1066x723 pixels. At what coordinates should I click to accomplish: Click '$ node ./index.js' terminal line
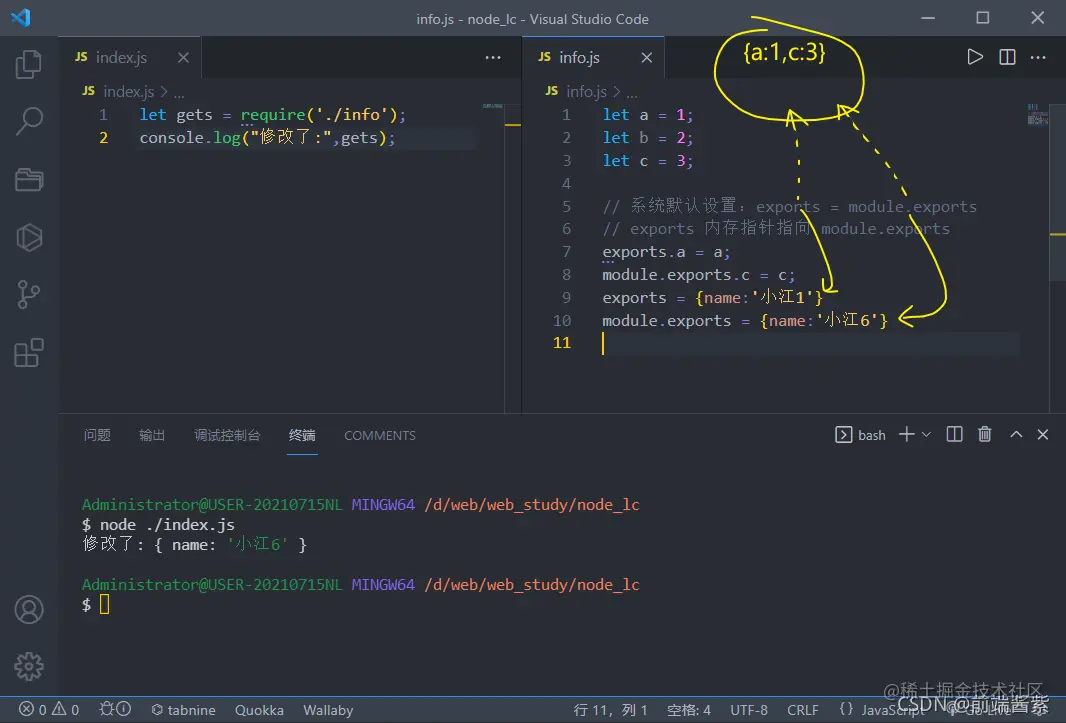pyautogui.click(x=158, y=524)
